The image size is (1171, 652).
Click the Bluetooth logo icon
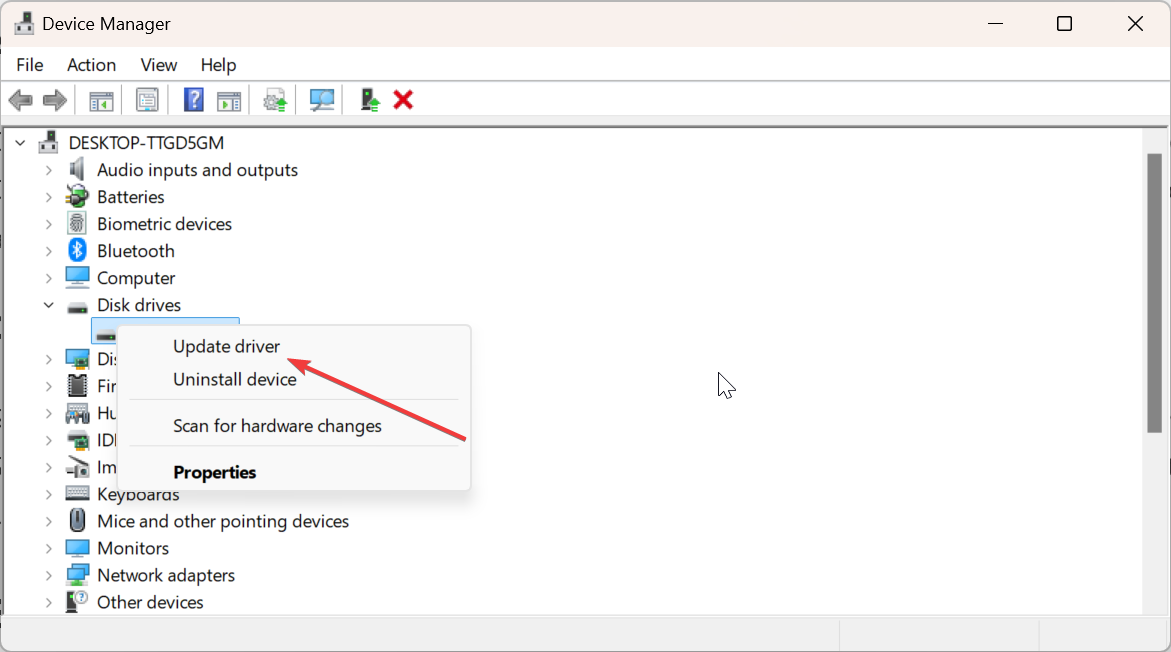point(77,250)
